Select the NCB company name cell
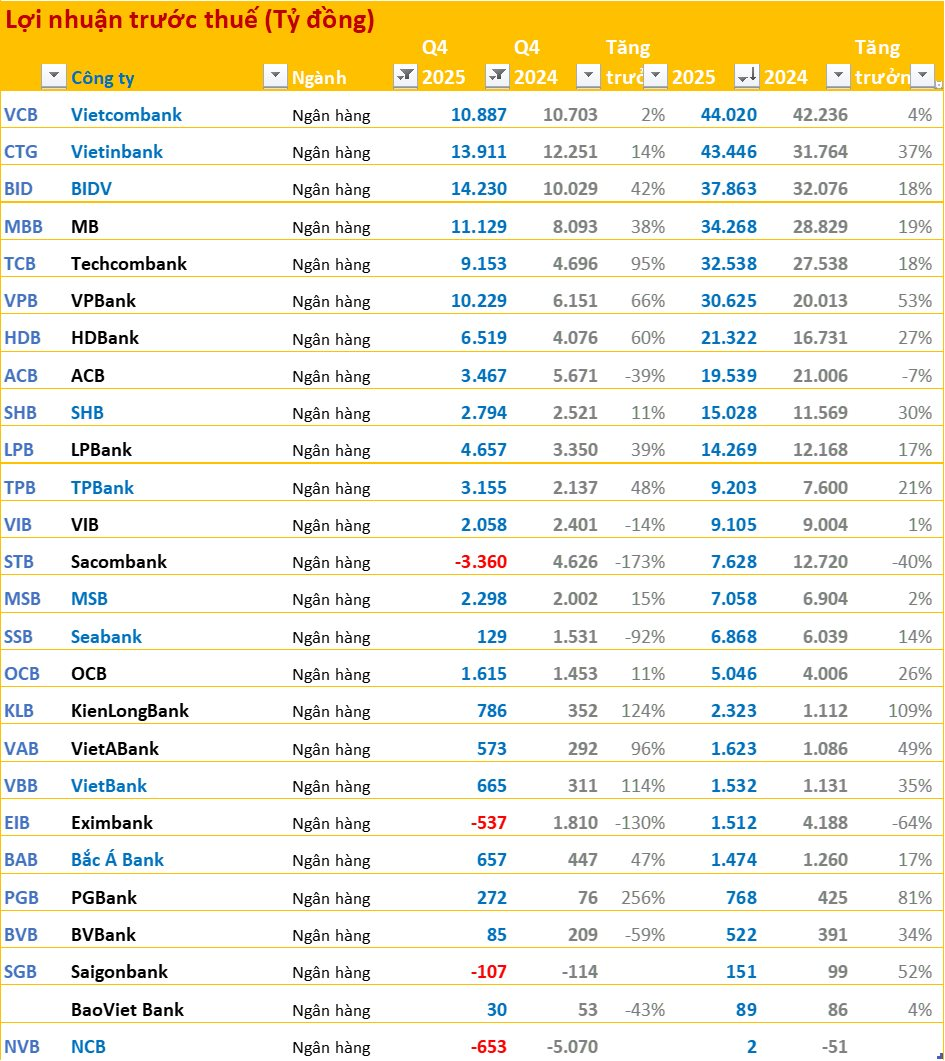The width and height of the screenshot is (945, 1061). pos(88,1047)
